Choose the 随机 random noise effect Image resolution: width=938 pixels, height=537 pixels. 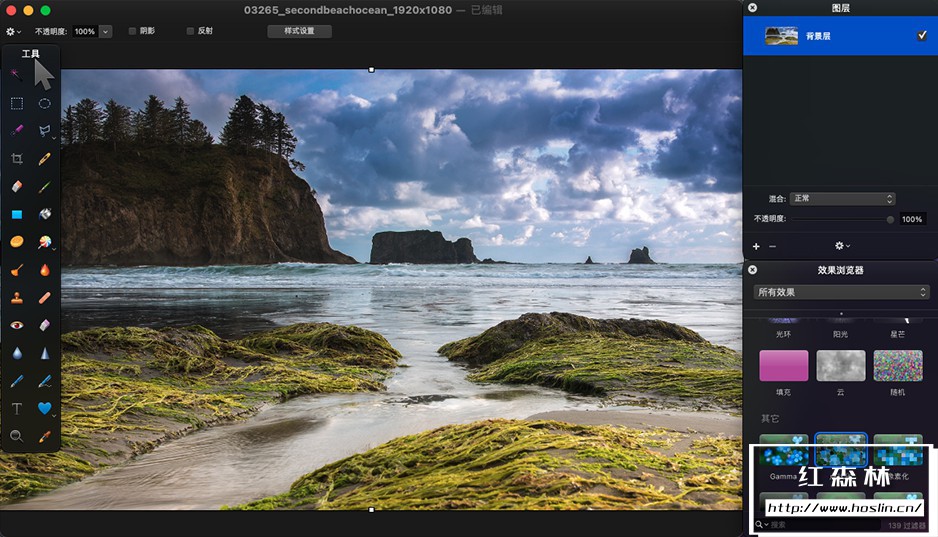click(x=898, y=365)
